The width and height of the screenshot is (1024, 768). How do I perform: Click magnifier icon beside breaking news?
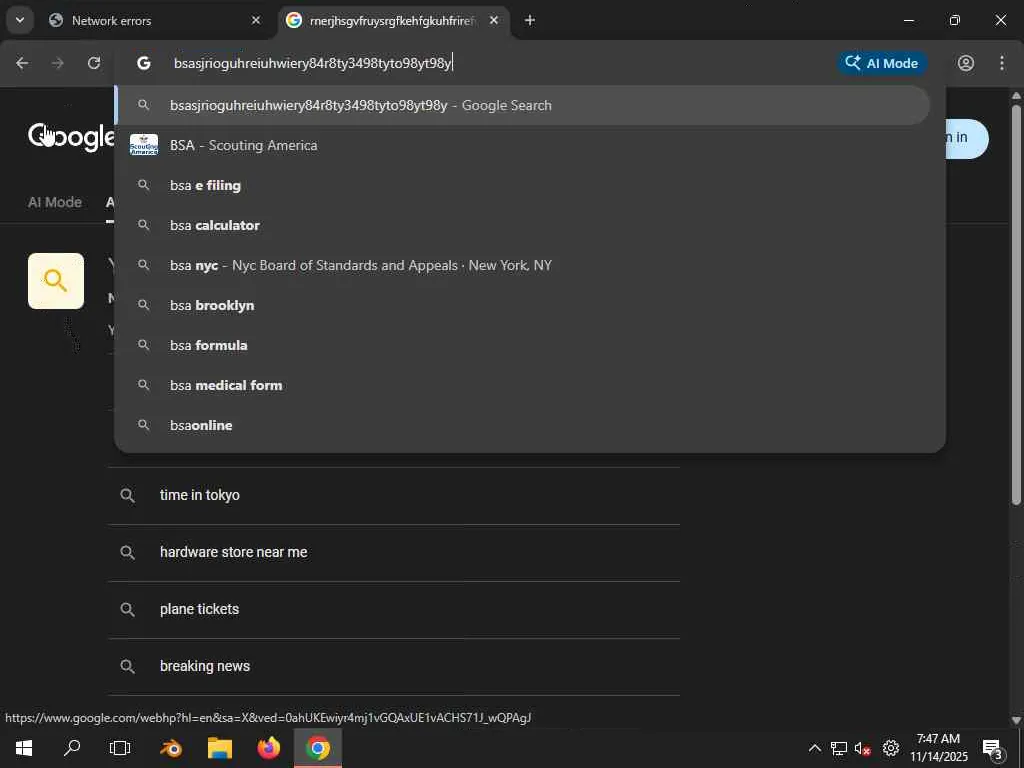tap(128, 666)
